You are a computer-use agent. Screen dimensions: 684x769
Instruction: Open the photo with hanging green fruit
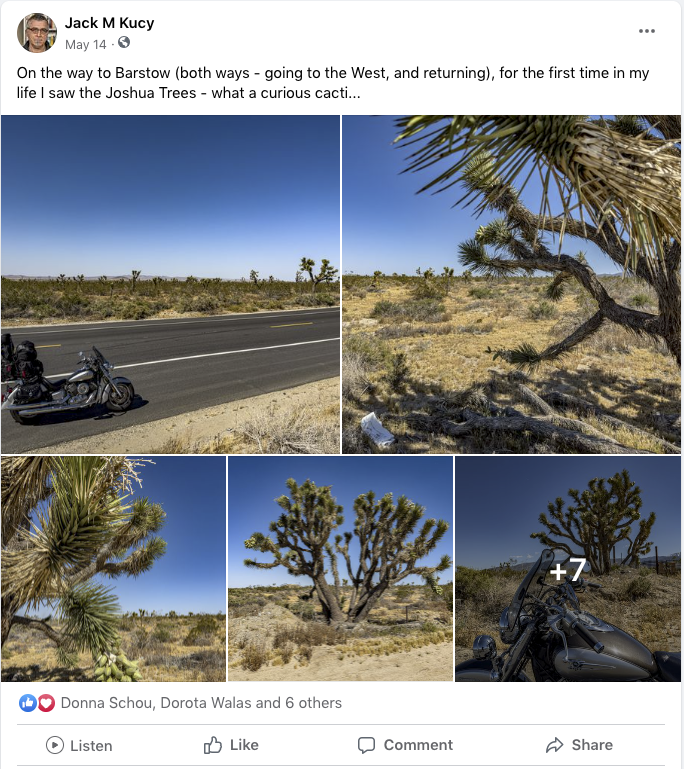click(113, 569)
